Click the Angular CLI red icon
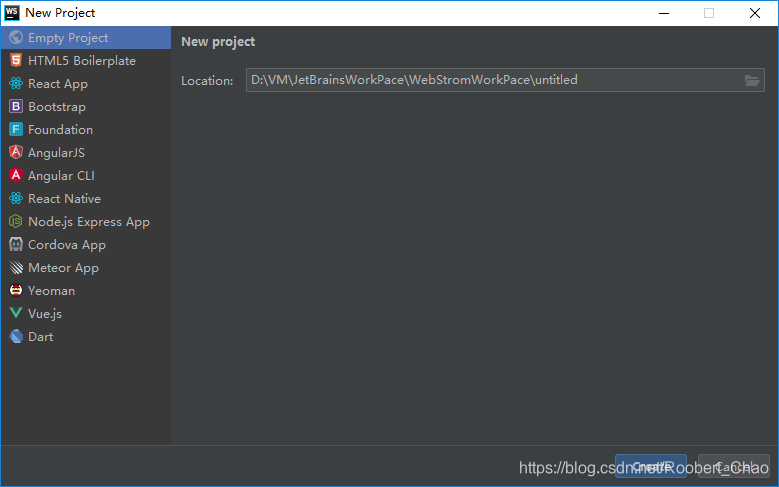Image resolution: width=779 pixels, height=487 pixels. [16, 175]
